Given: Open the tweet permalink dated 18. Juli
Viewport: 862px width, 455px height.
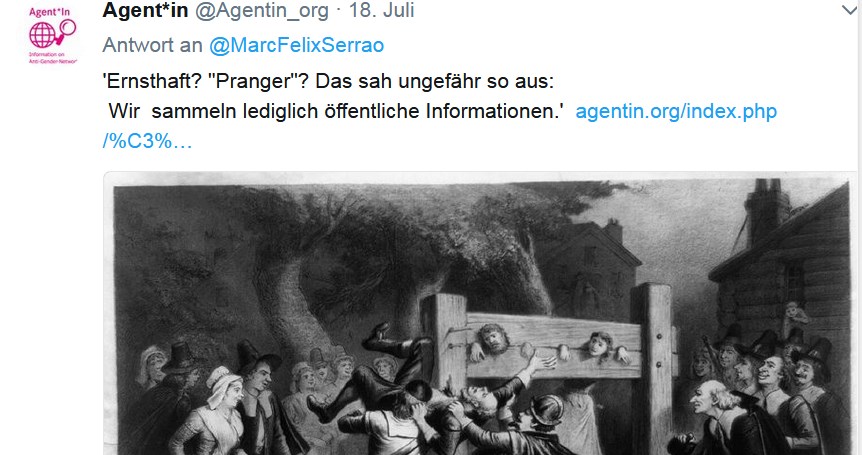Looking at the screenshot, I should click(382, 10).
